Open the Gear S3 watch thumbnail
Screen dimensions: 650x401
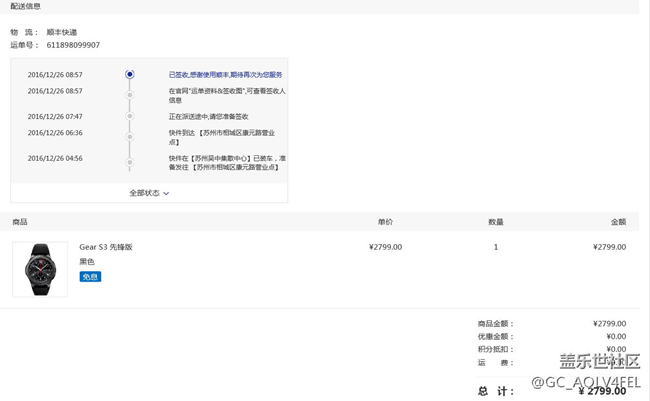pos(40,270)
